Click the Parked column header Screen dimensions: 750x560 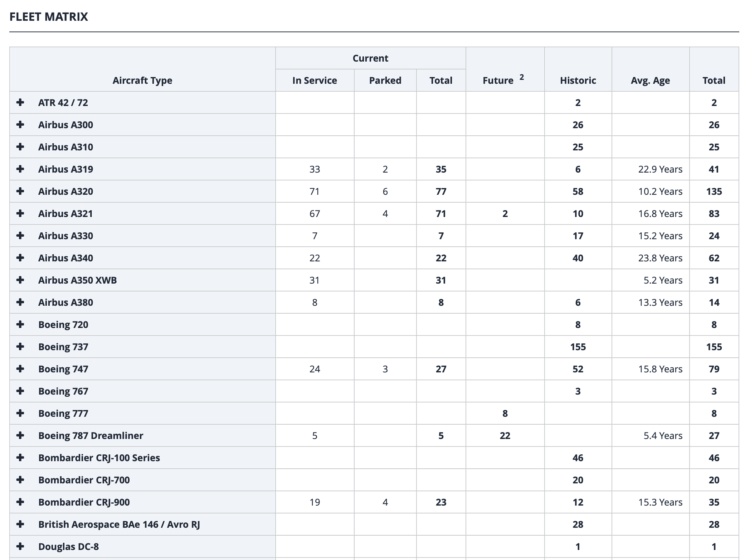[385, 80]
